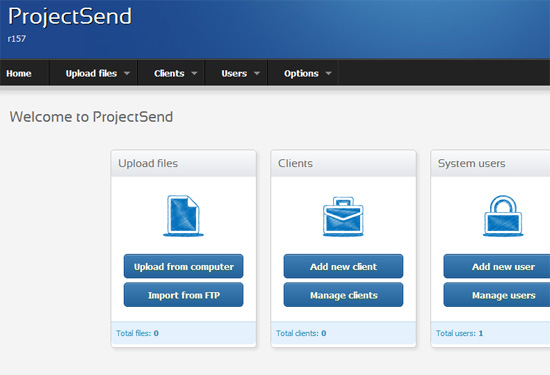Click the r157 version text
Viewport: 550px width, 375px height.
(x=16, y=39)
